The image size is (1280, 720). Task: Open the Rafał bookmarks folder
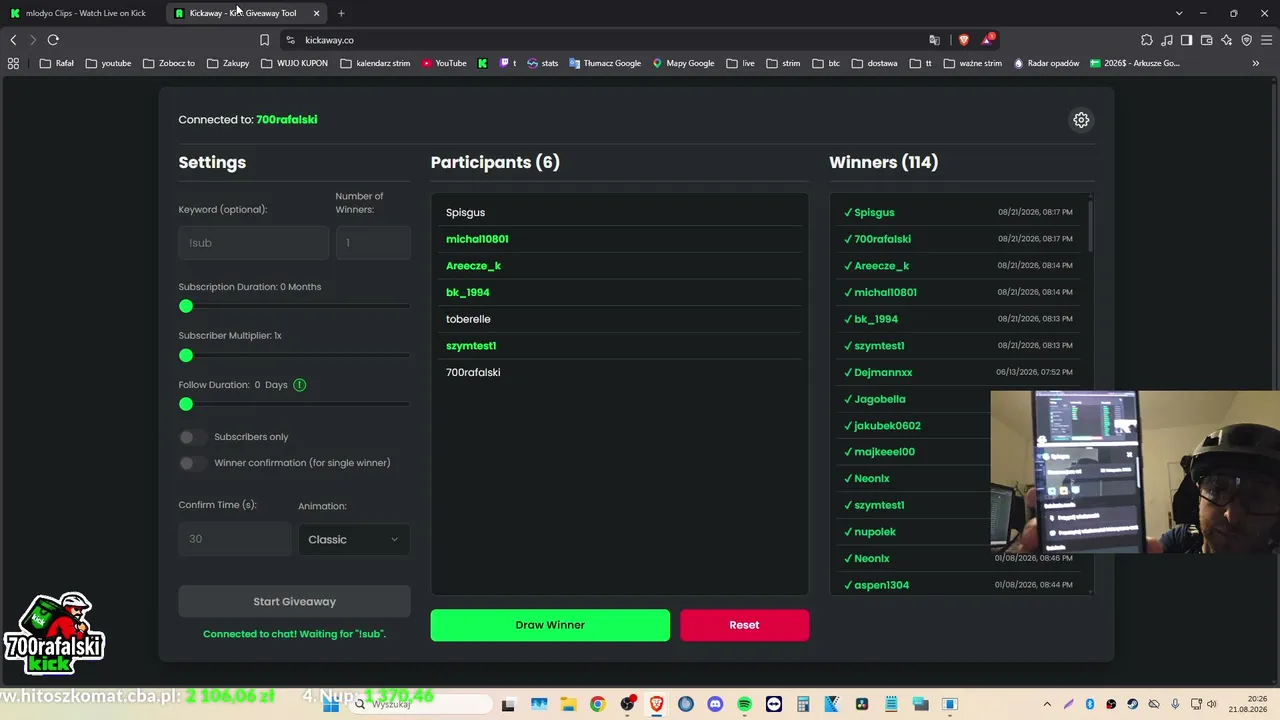(56, 63)
